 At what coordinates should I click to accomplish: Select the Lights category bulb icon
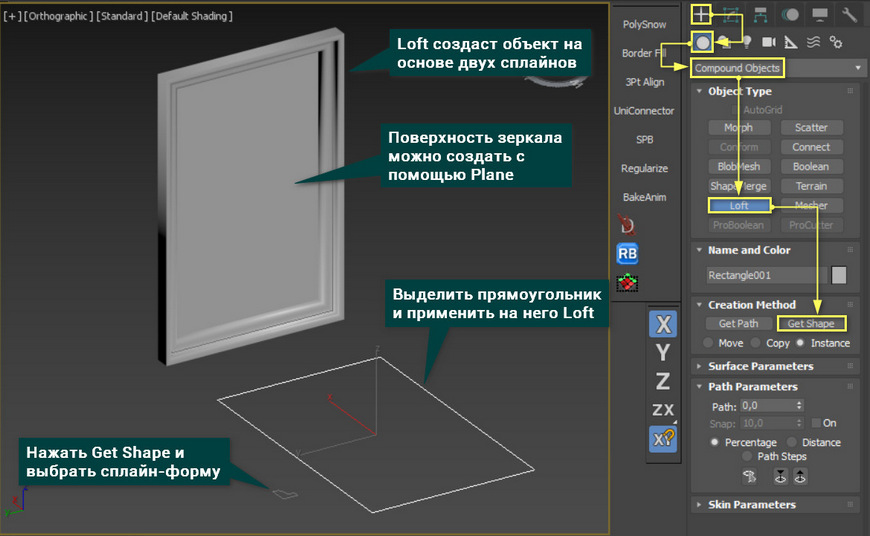click(x=747, y=42)
